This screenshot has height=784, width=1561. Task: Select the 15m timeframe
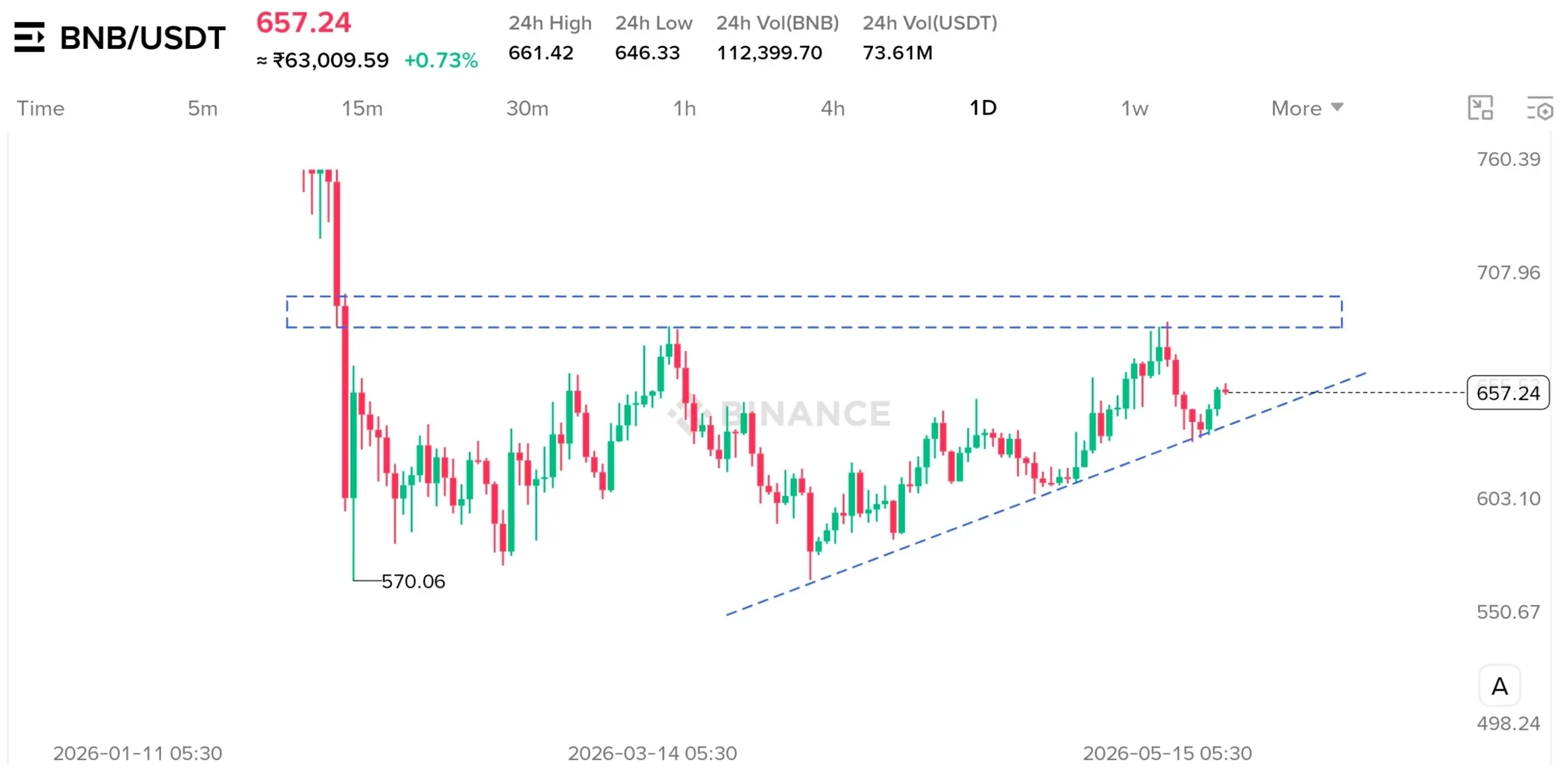click(x=362, y=108)
